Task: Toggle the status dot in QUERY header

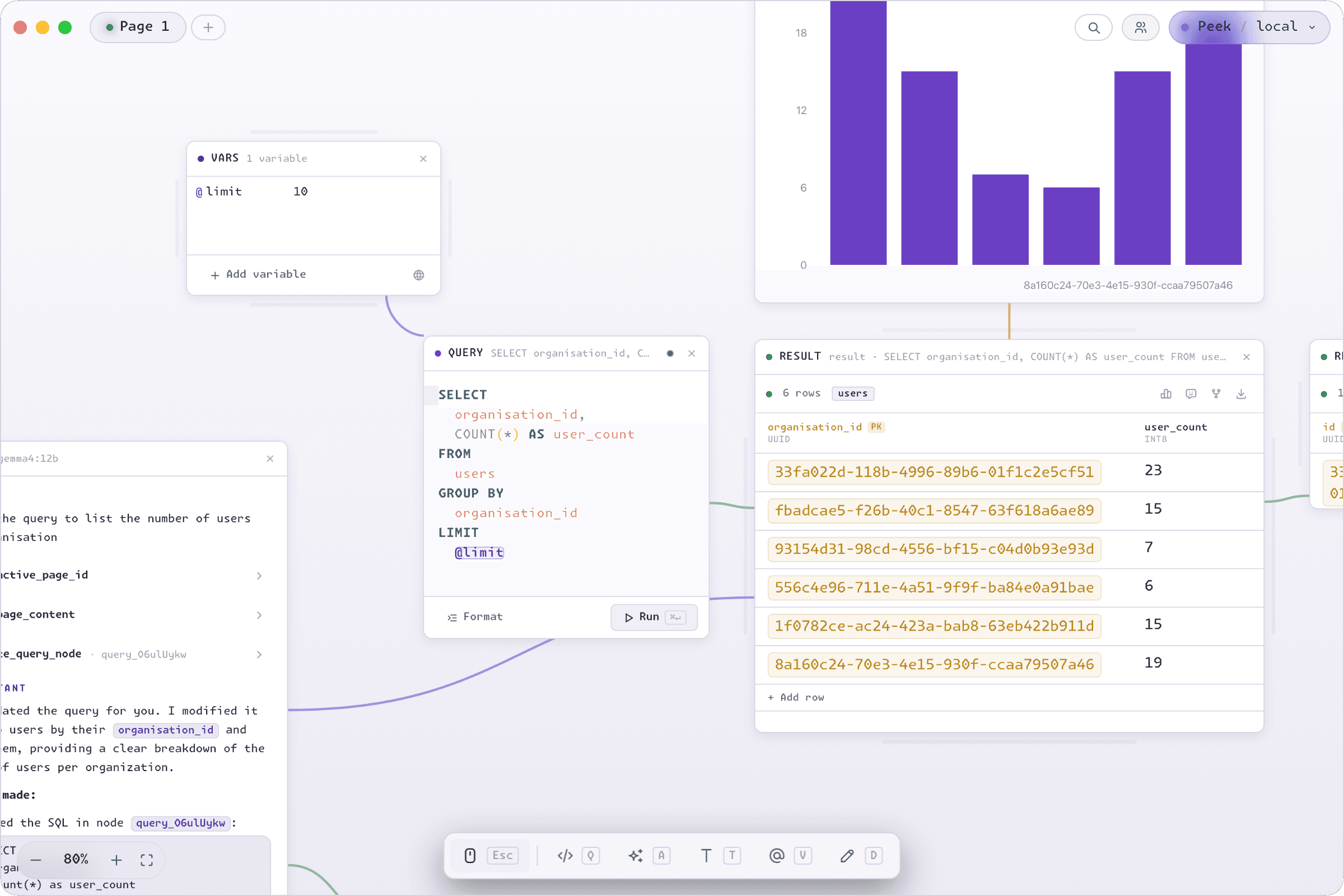Action: click(670, 353)
